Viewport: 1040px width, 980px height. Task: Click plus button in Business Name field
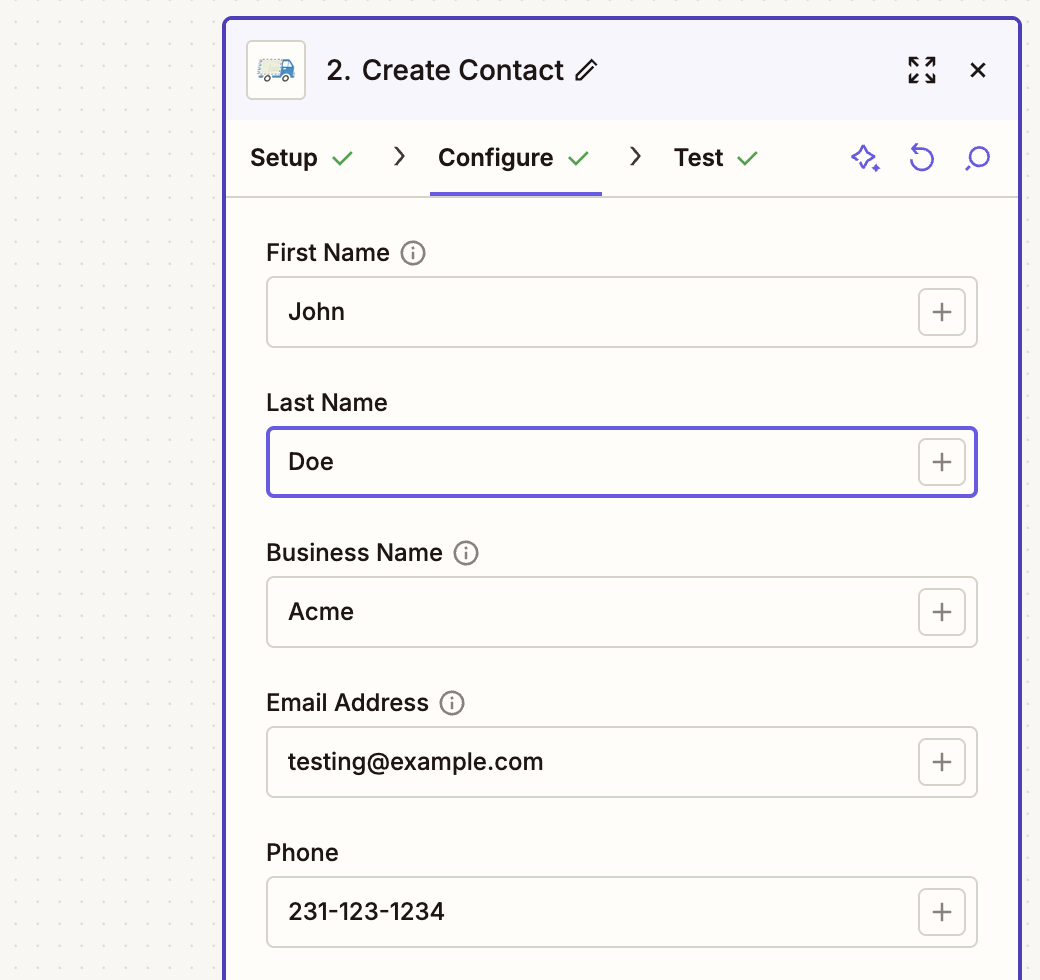click(x=941, y=612)
